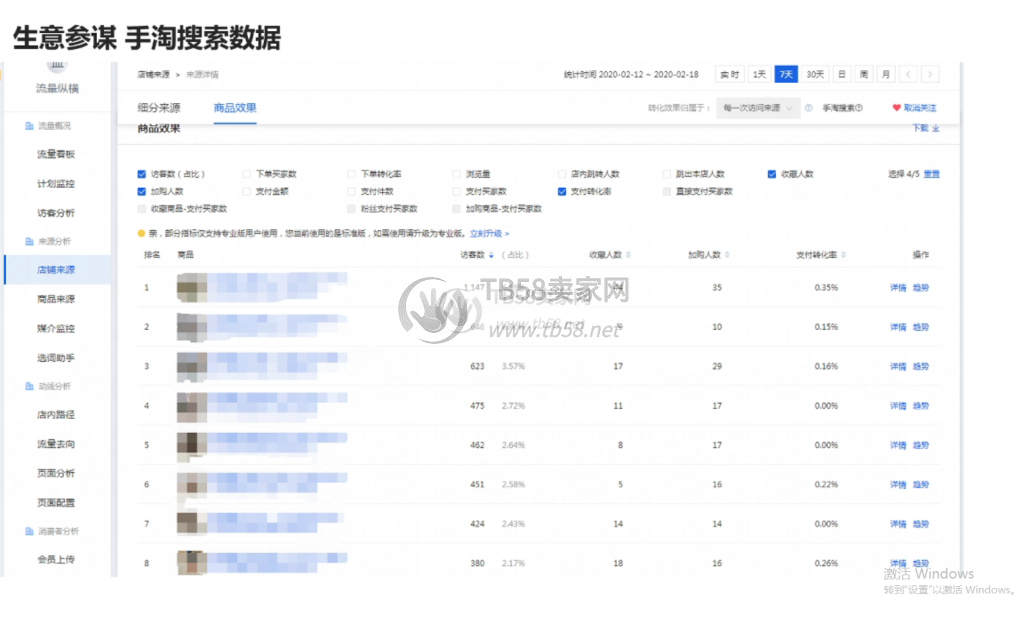Open 页面配置 in the sidebar

coord(56,503)
